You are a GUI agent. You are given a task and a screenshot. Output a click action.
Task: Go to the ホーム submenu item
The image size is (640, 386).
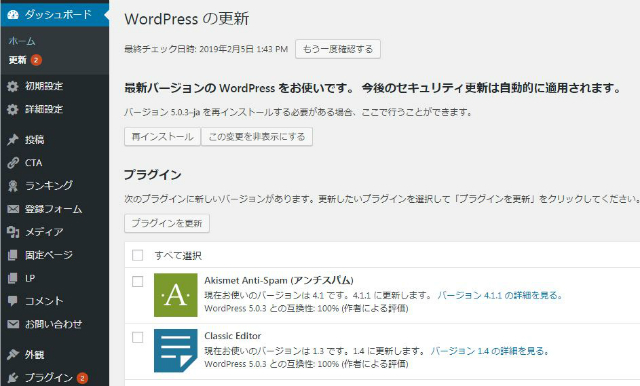22,41
